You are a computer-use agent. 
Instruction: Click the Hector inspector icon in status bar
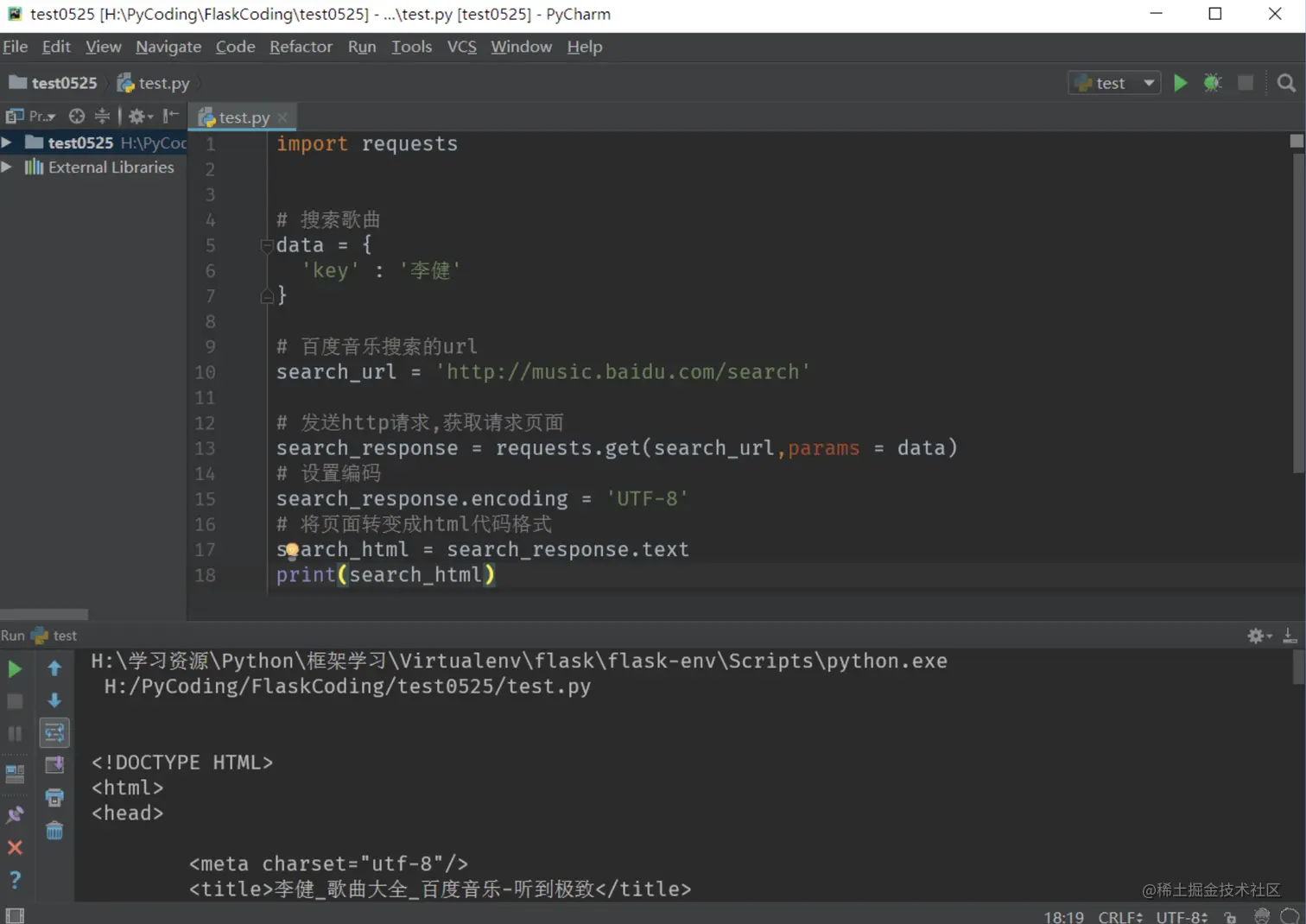(x=1262, y=916)
